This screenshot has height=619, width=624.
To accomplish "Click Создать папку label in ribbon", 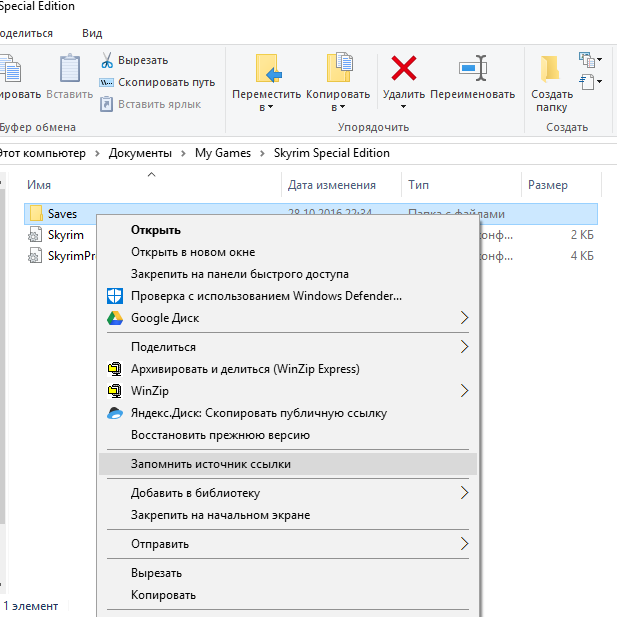I will pos(552,101).
